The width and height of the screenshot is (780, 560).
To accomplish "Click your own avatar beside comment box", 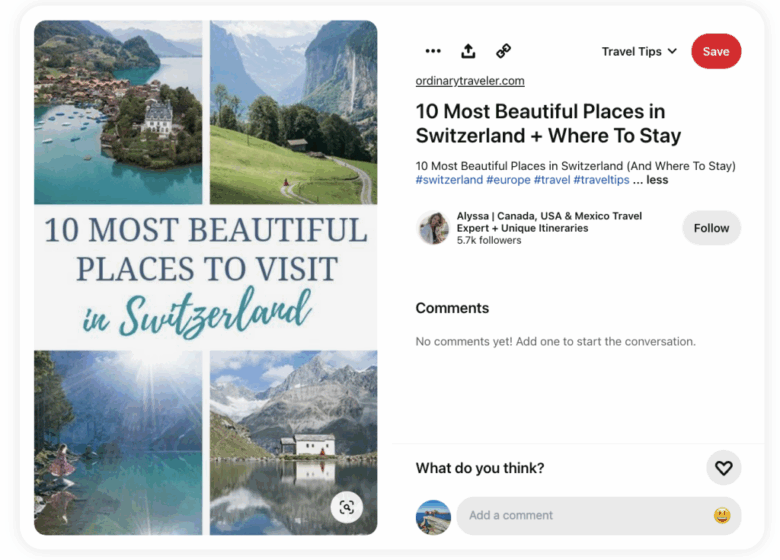I will pyautogui.click(x=433, y=516).
